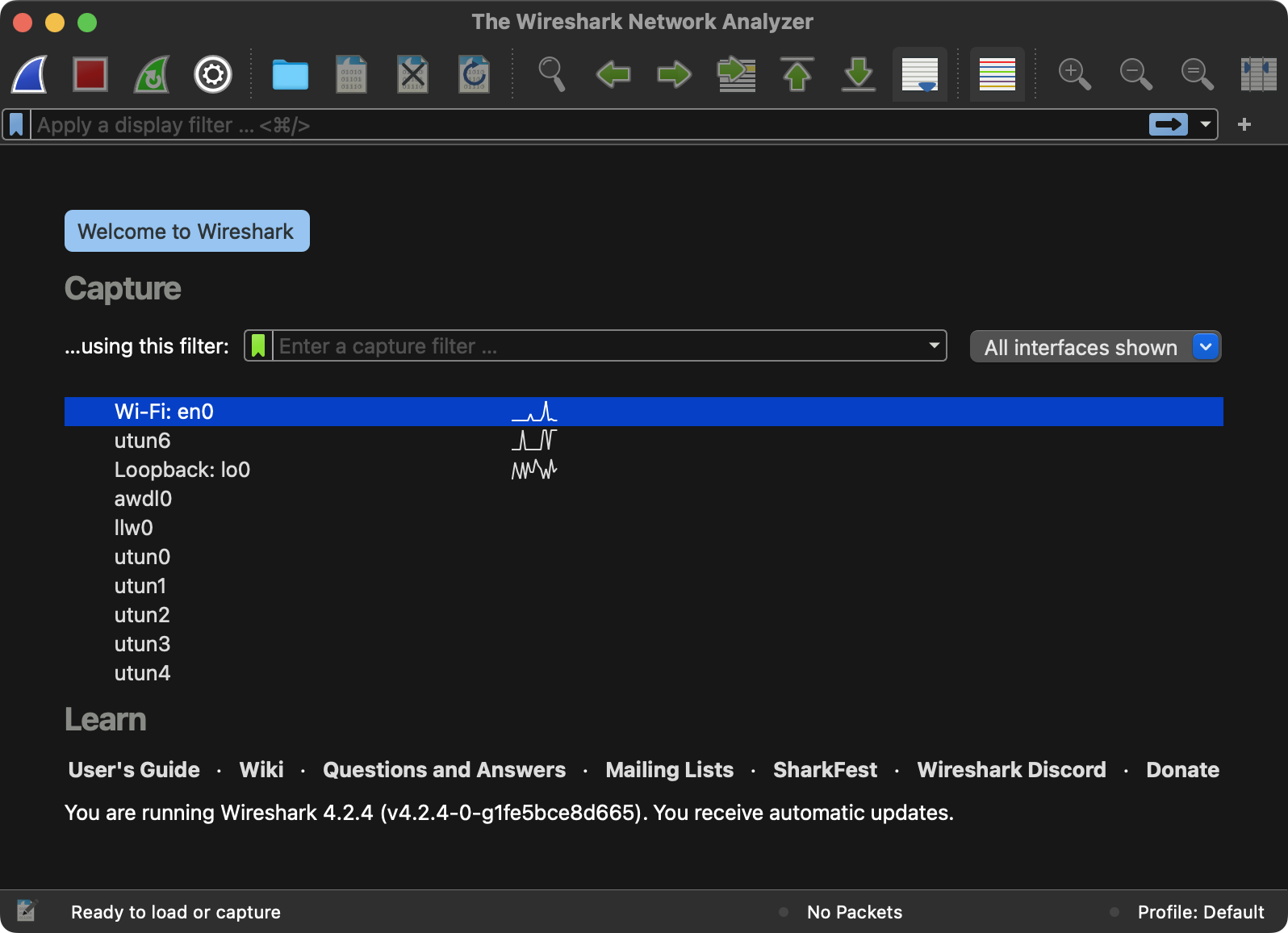This screenshot has width=1288, height=933.
Task: Restart the current capture
Action: 152,74
